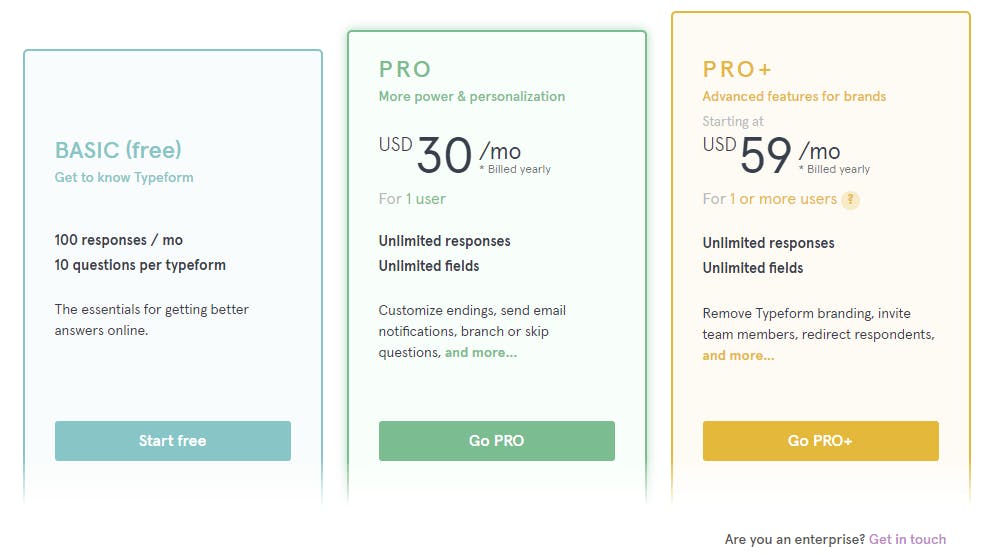Click the "For 1 user" label
Viewport: 997px width, 555px height.
click(412, 199)
